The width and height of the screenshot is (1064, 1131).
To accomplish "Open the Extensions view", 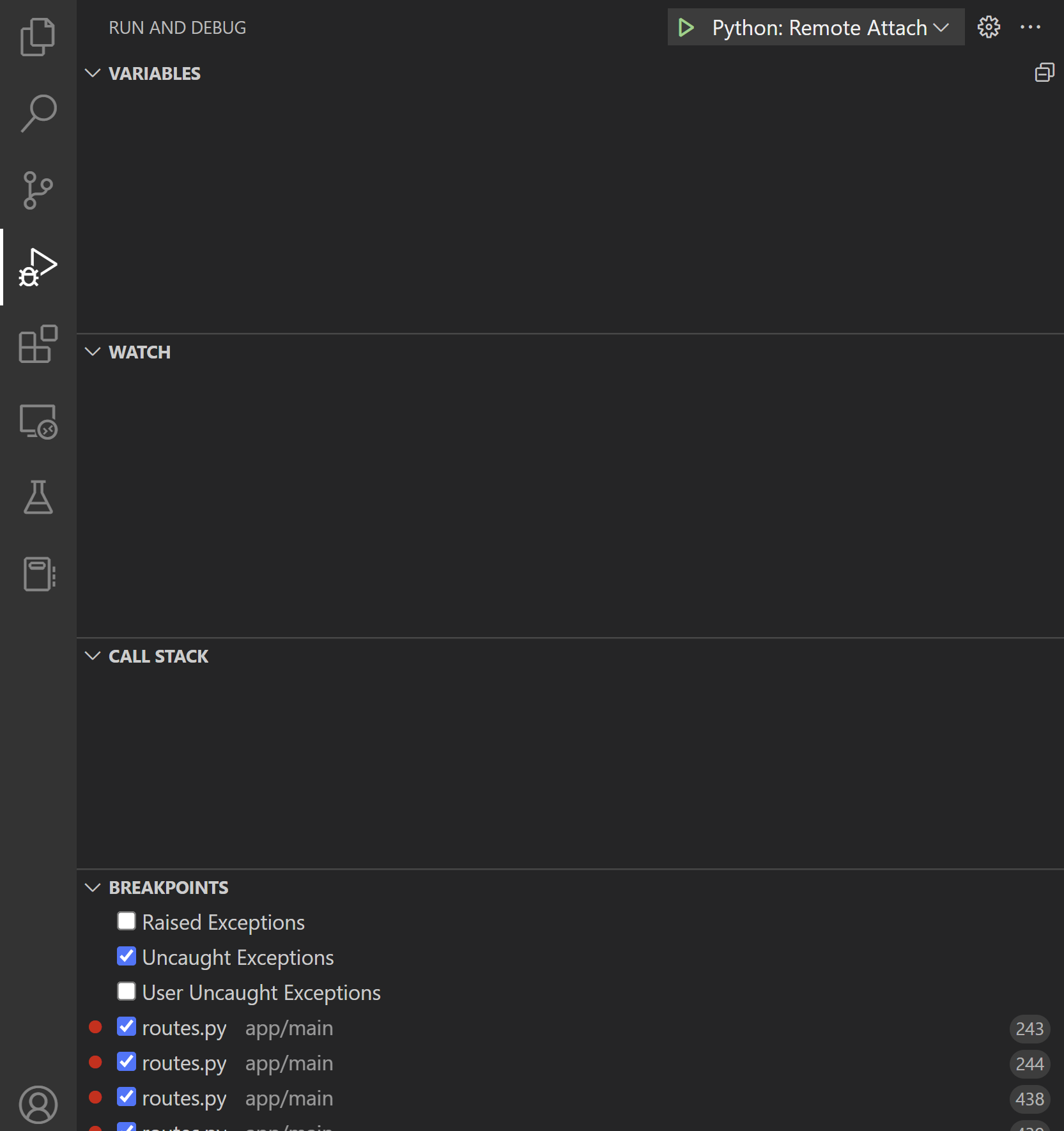I will click(x=38, y=344).
